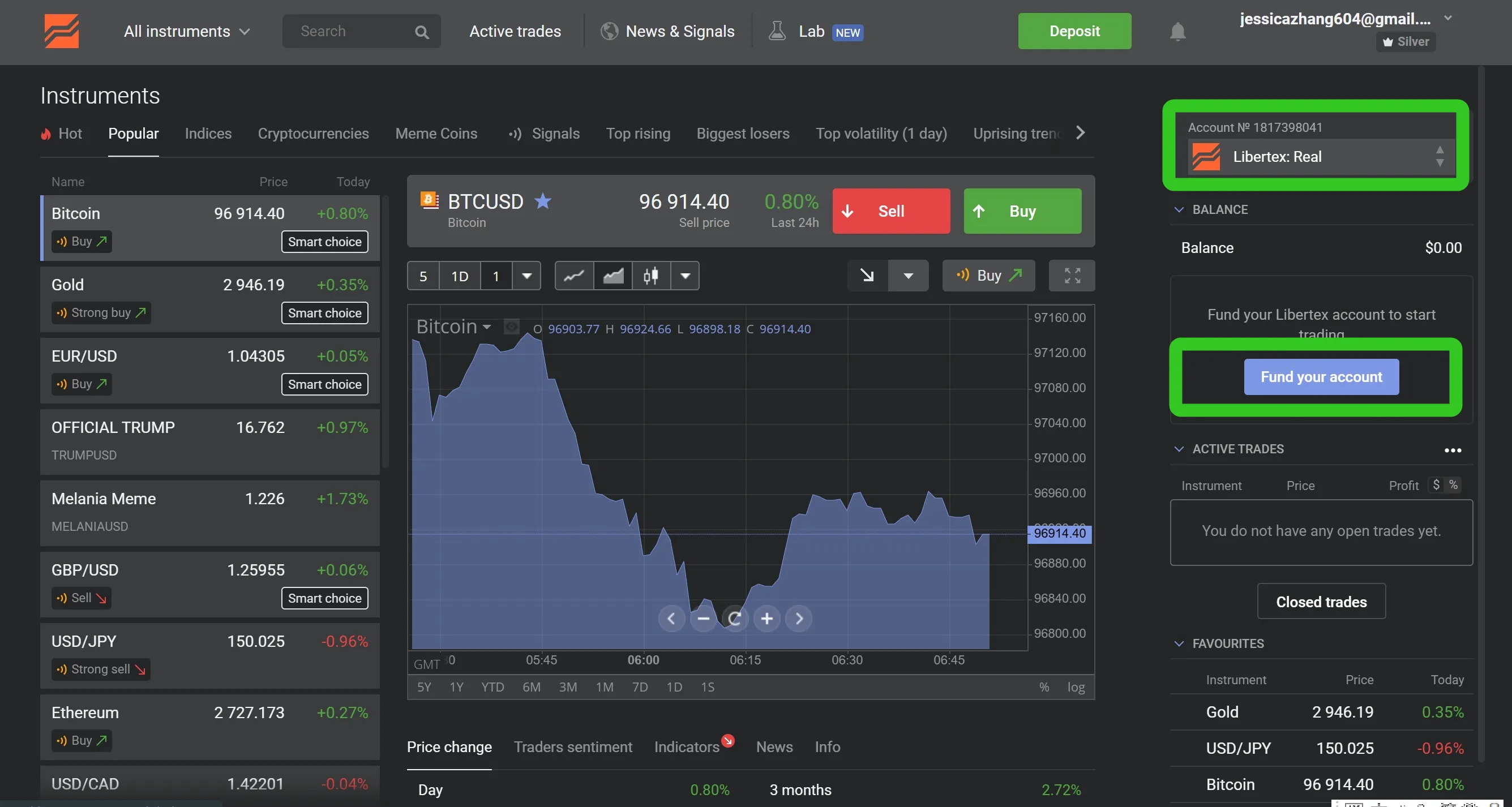
Task: Toggle percent scale on chart
Action: click(1044, 686)
